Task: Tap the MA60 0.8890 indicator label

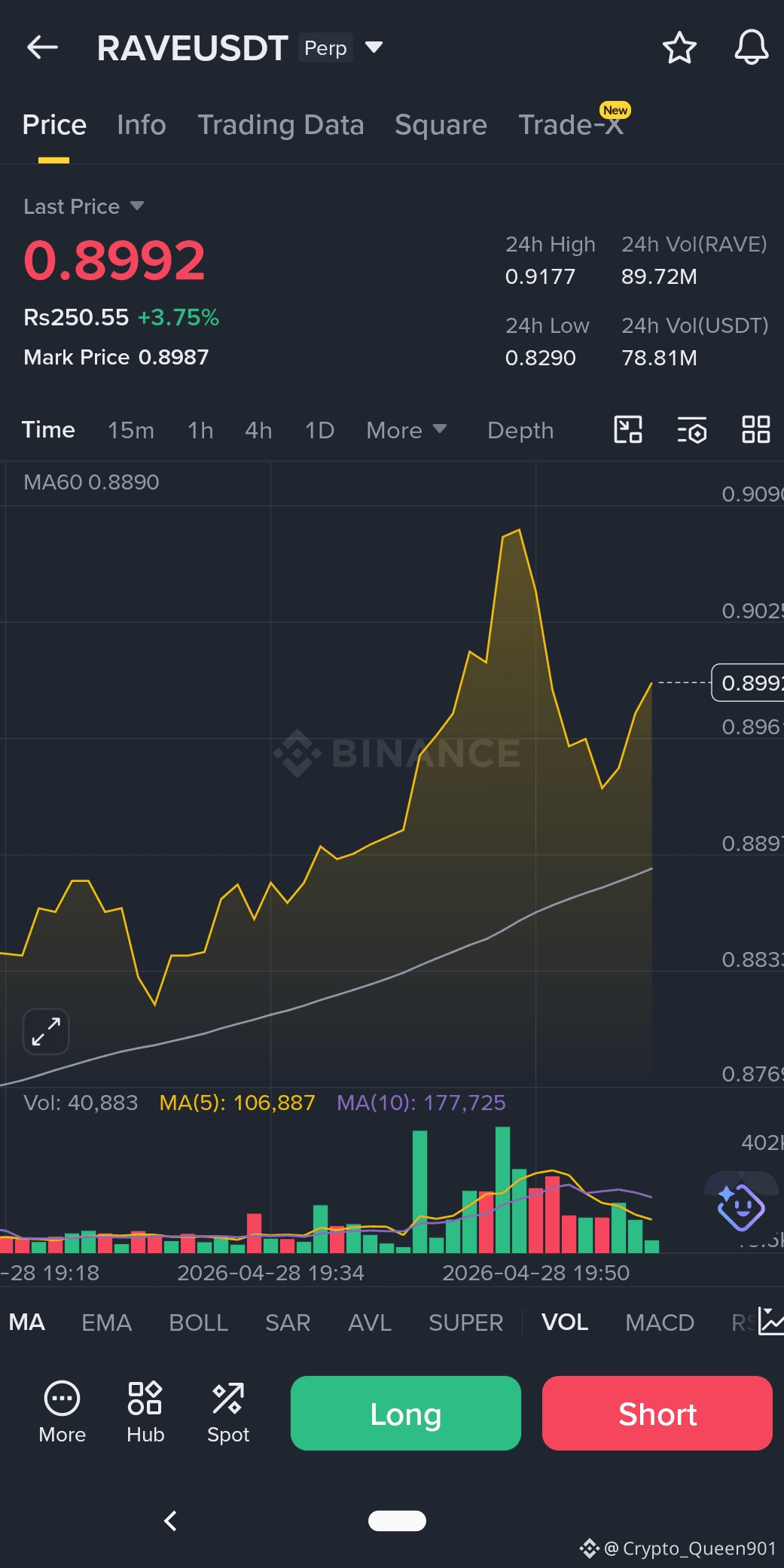Action: [91, 482]
